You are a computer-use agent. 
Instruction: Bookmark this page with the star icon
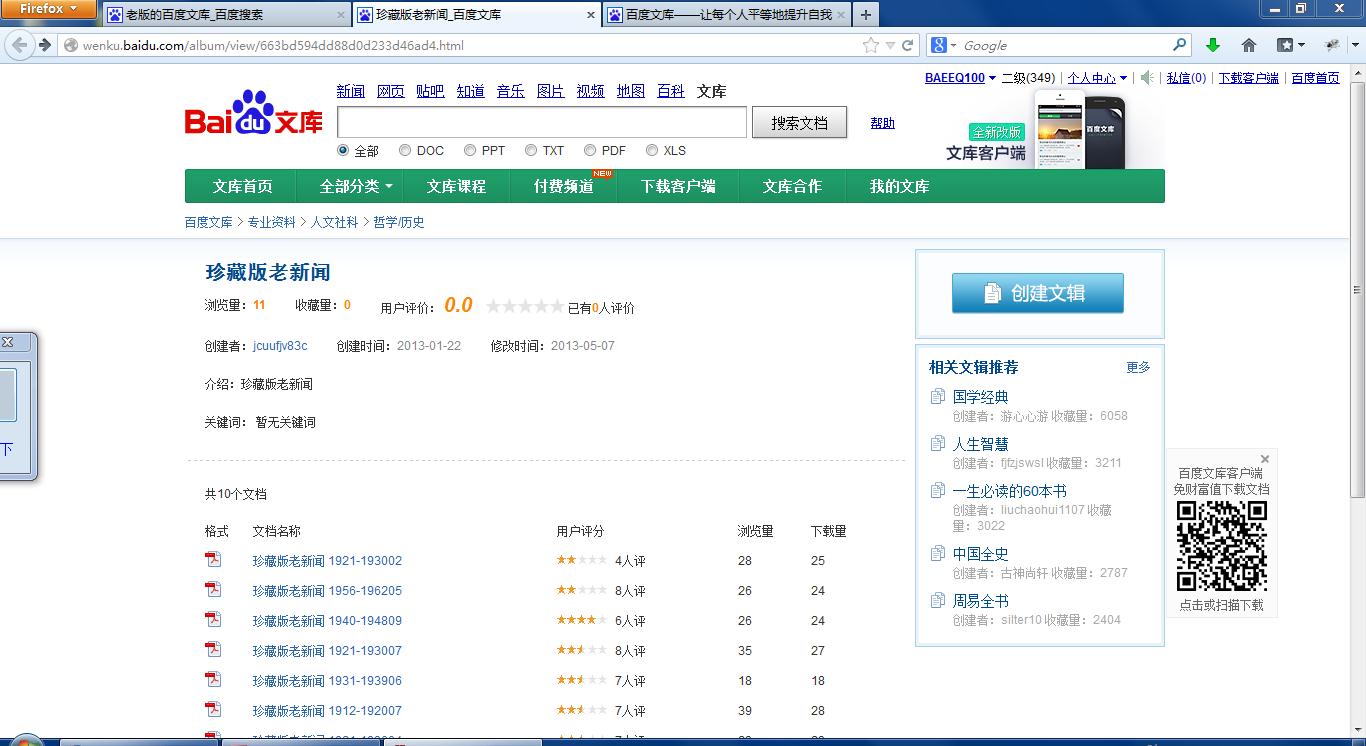871,45
